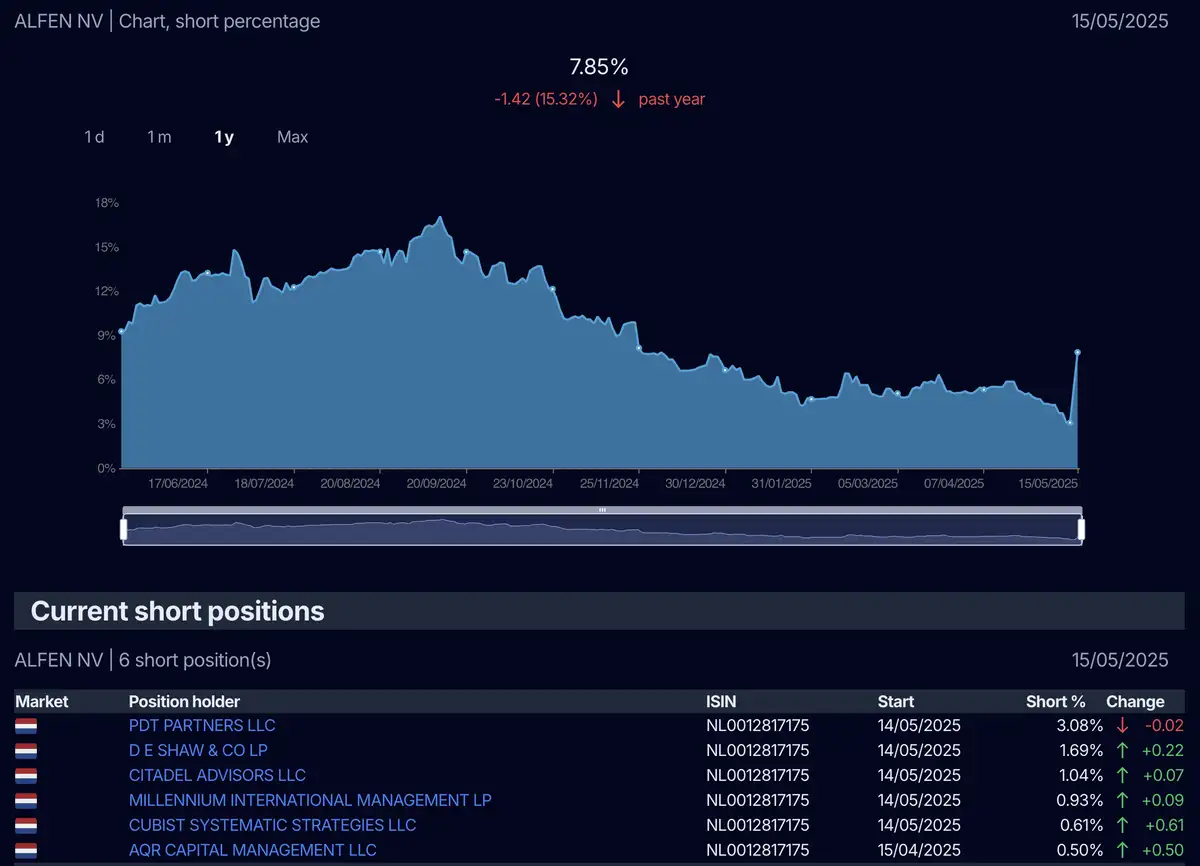
Task: Click the 20/09/2024 x-axis date label
Action: tap(437, 483)
